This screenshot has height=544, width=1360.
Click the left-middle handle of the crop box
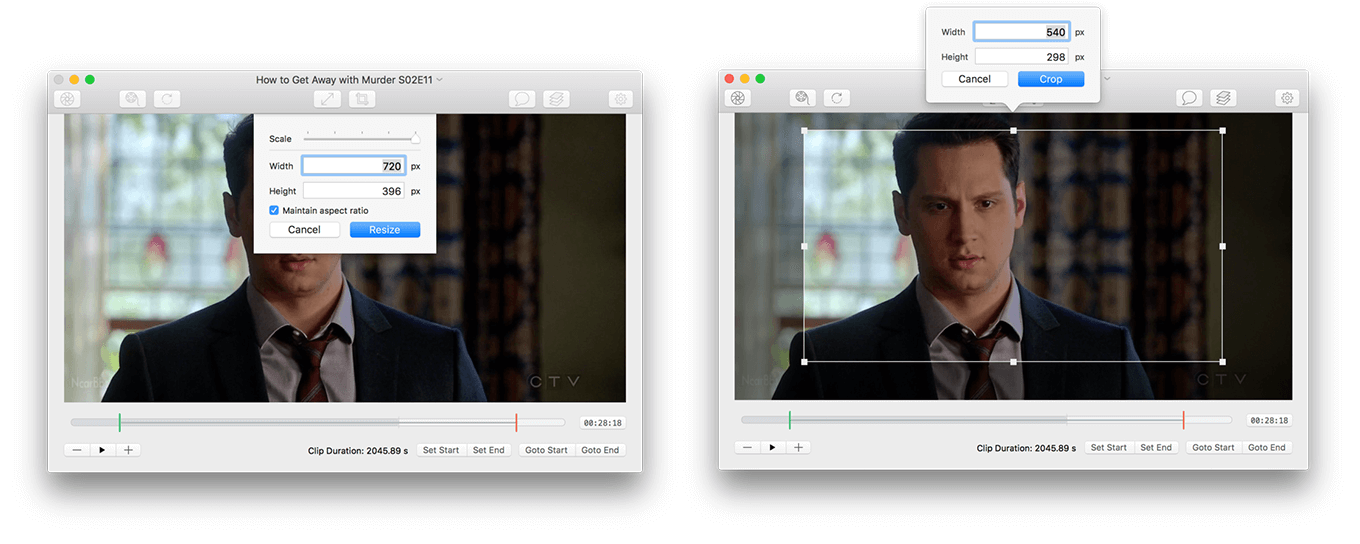click(804, 245)
